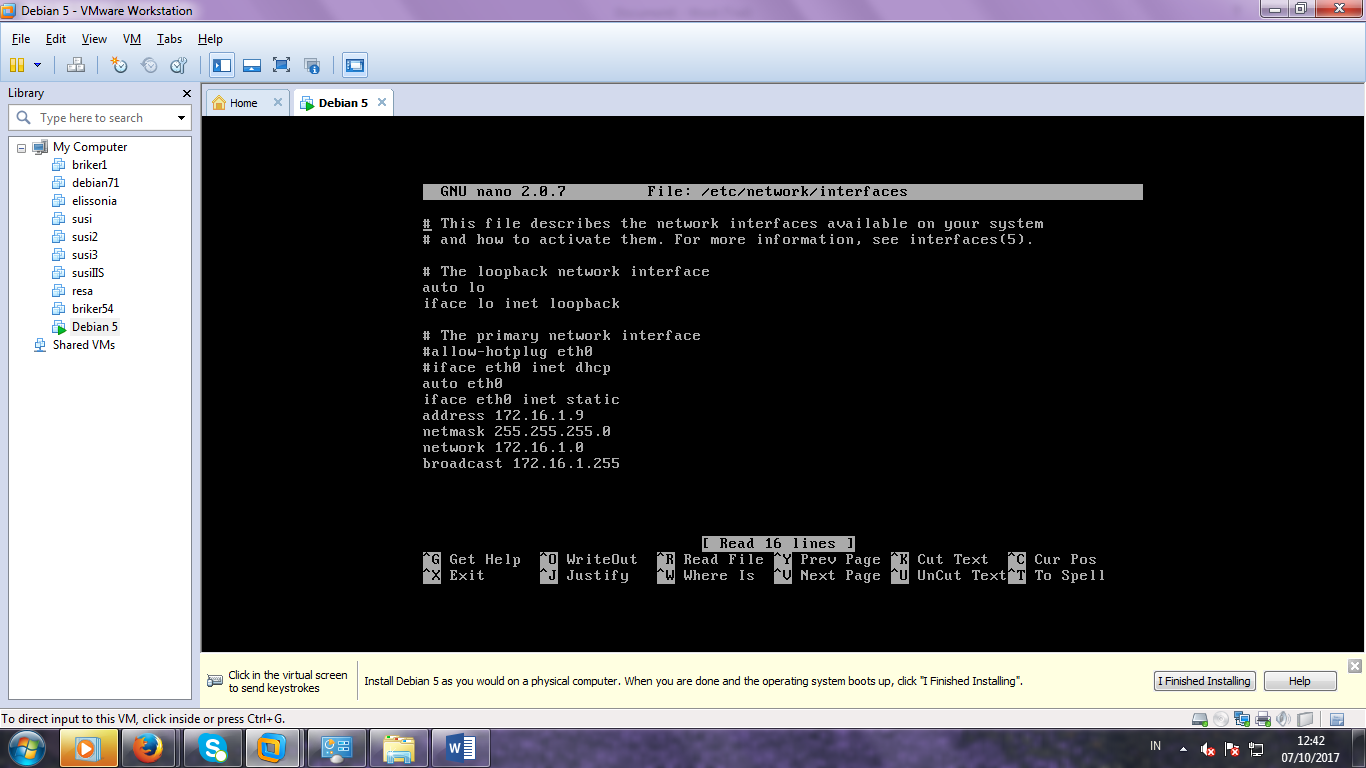Open the suspend button dropdown arrow
Screen dimensions: 1366x768
(x=38, y=64)
